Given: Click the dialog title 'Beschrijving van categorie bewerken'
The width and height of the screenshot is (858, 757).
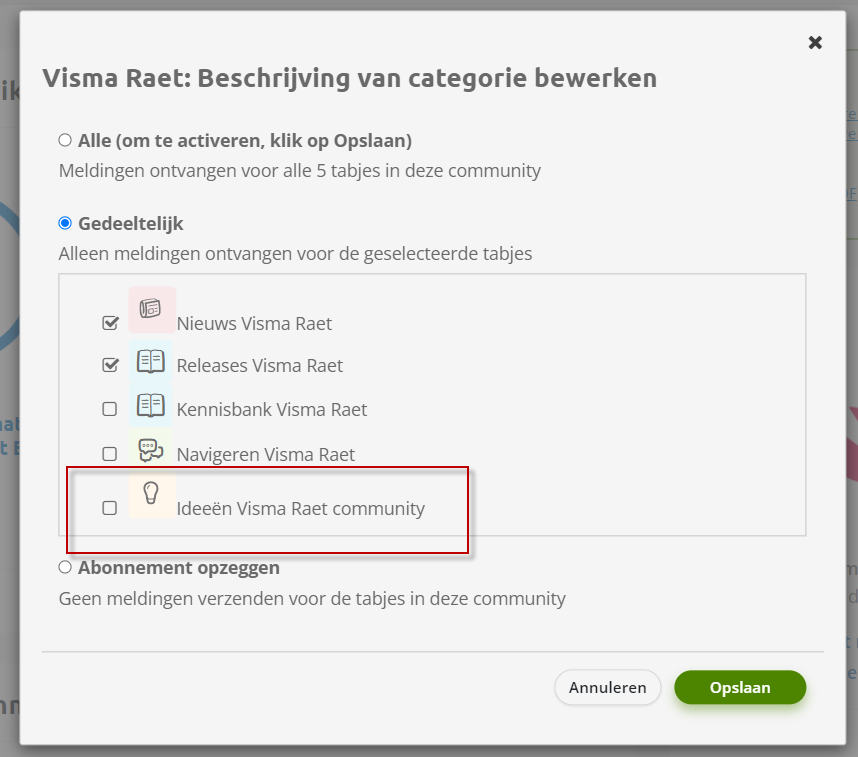Looking at the screenshot, I should 350,78.
